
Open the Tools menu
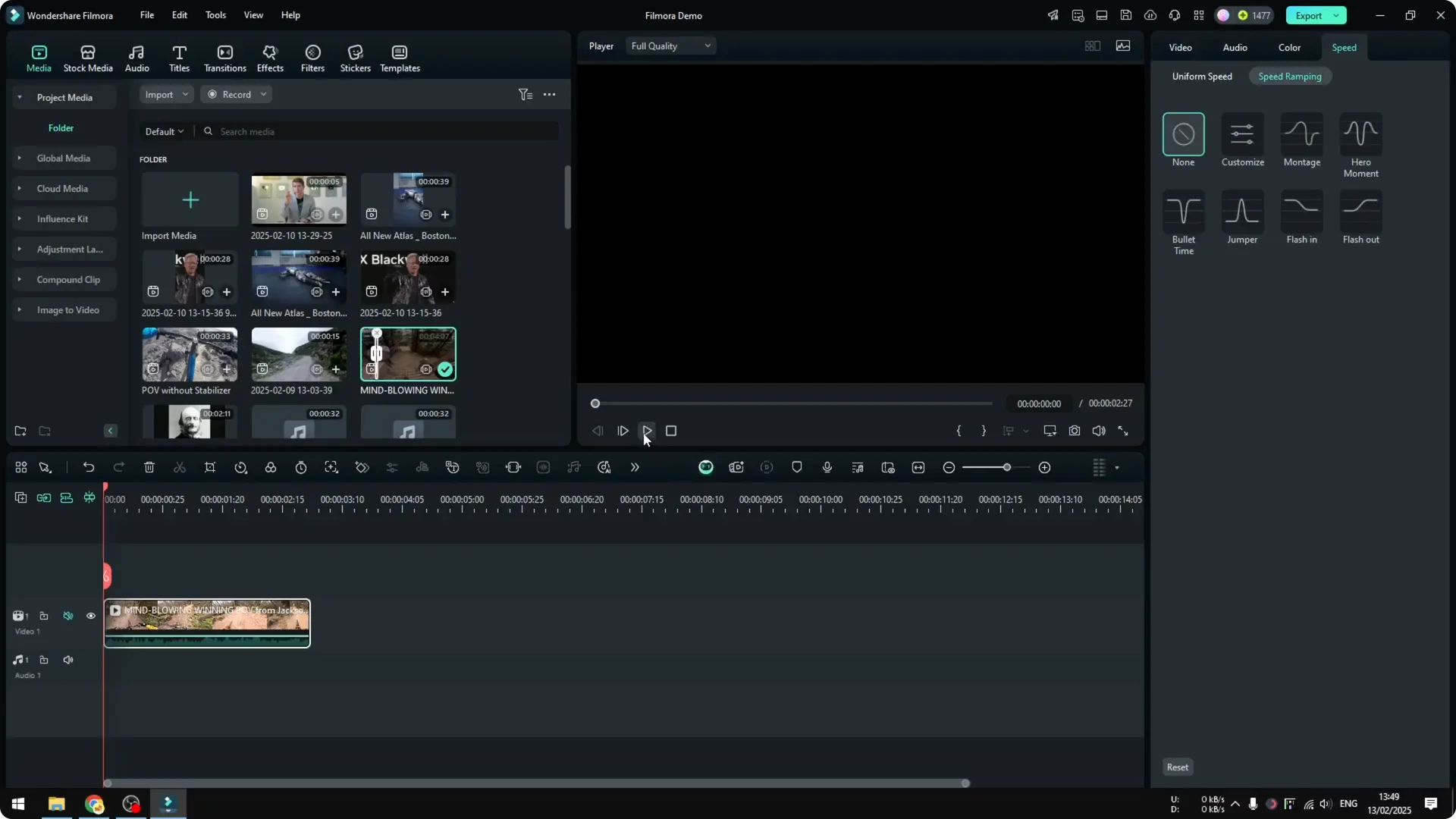click(x=215, y=15)
